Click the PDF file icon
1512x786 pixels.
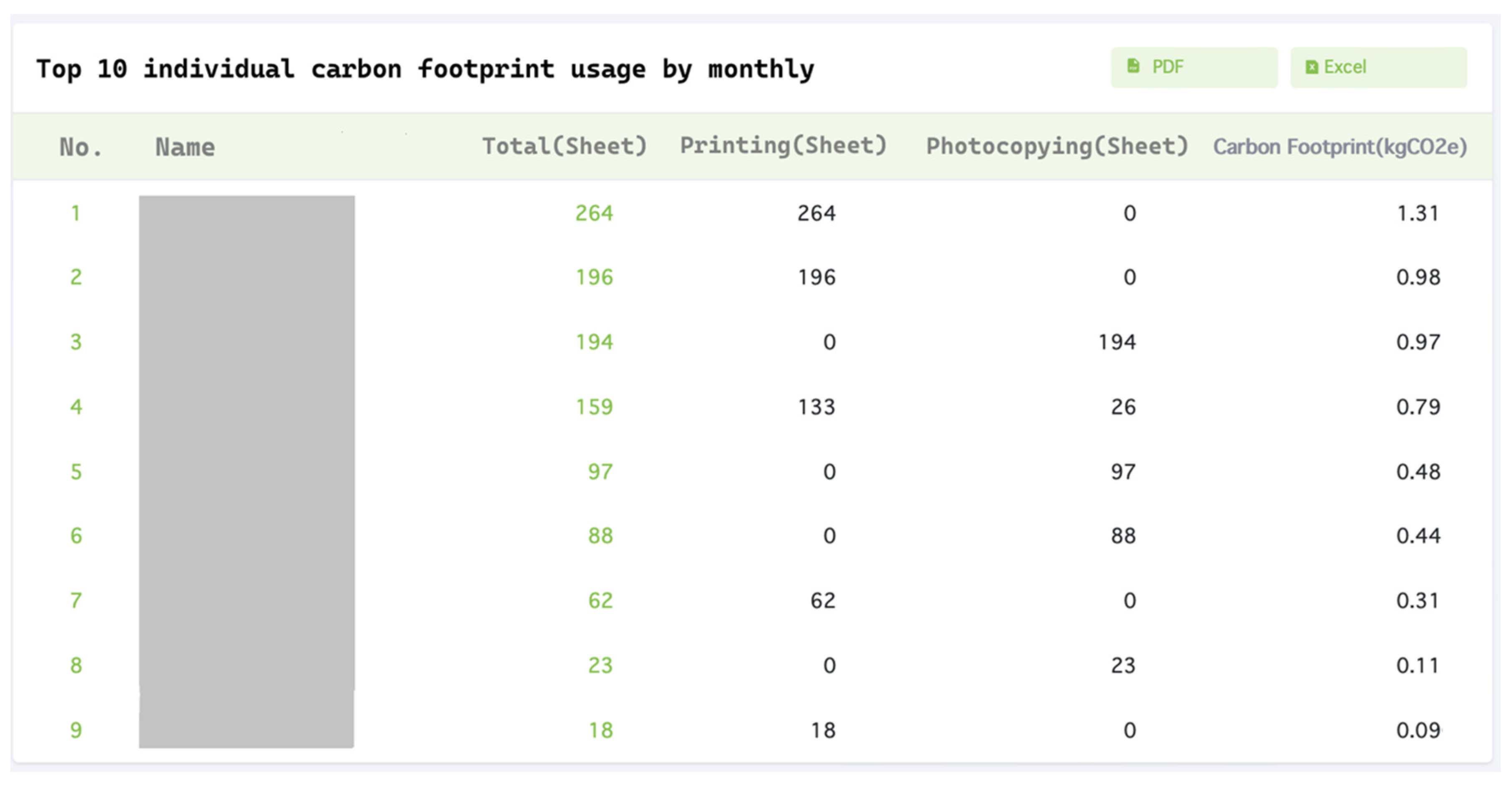1133,66
